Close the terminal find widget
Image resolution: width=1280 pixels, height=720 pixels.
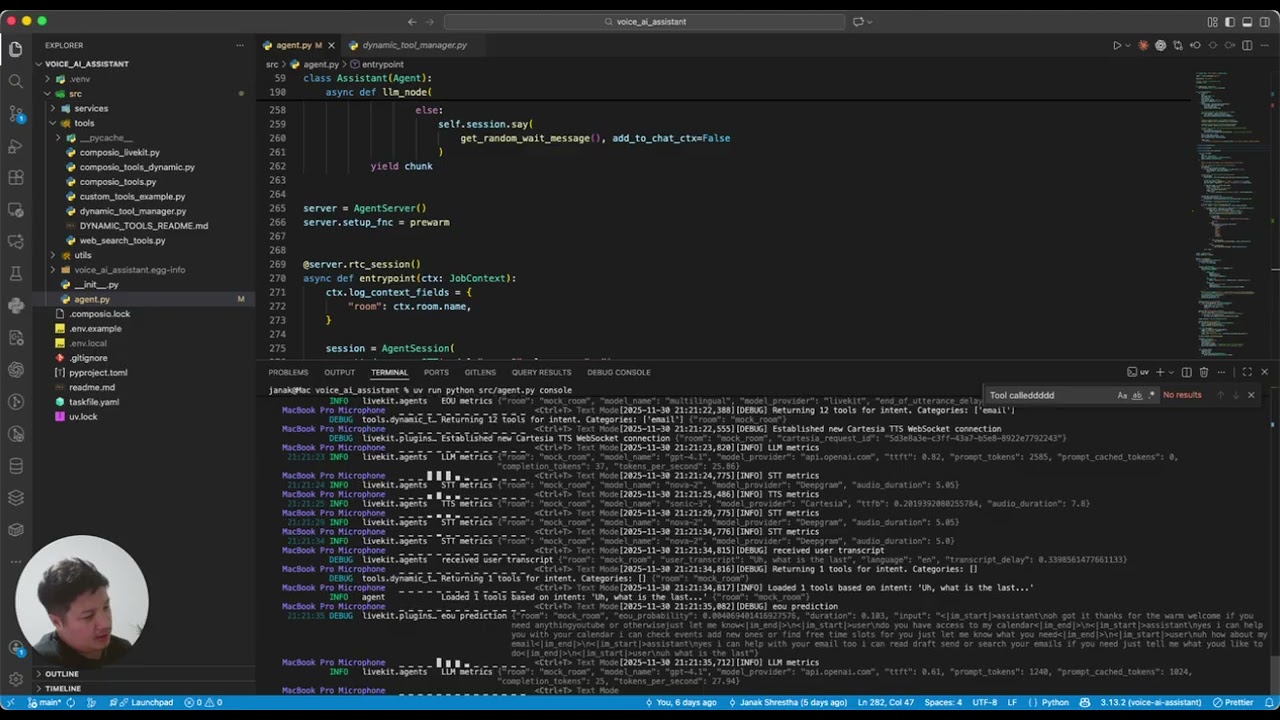coord(1251,395)
